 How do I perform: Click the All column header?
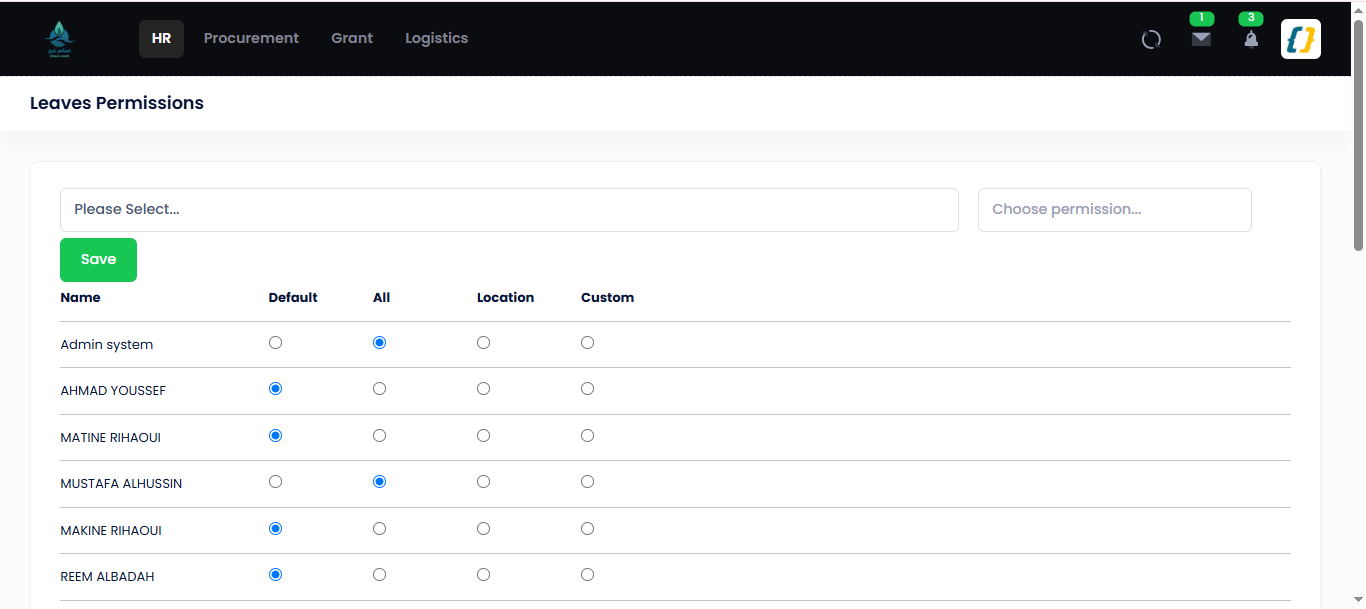click(381, 298)
